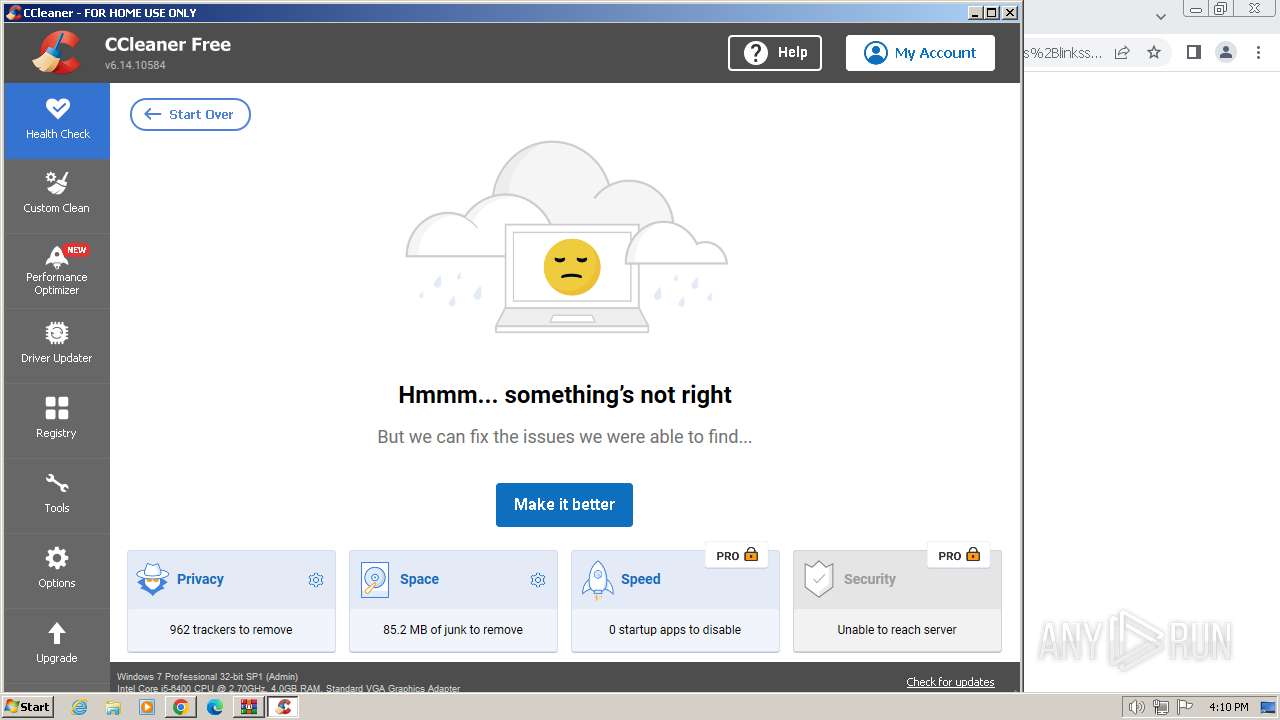1280x720 pixels.
Task: Open the Tools section
Action: [x=57, y=496]
